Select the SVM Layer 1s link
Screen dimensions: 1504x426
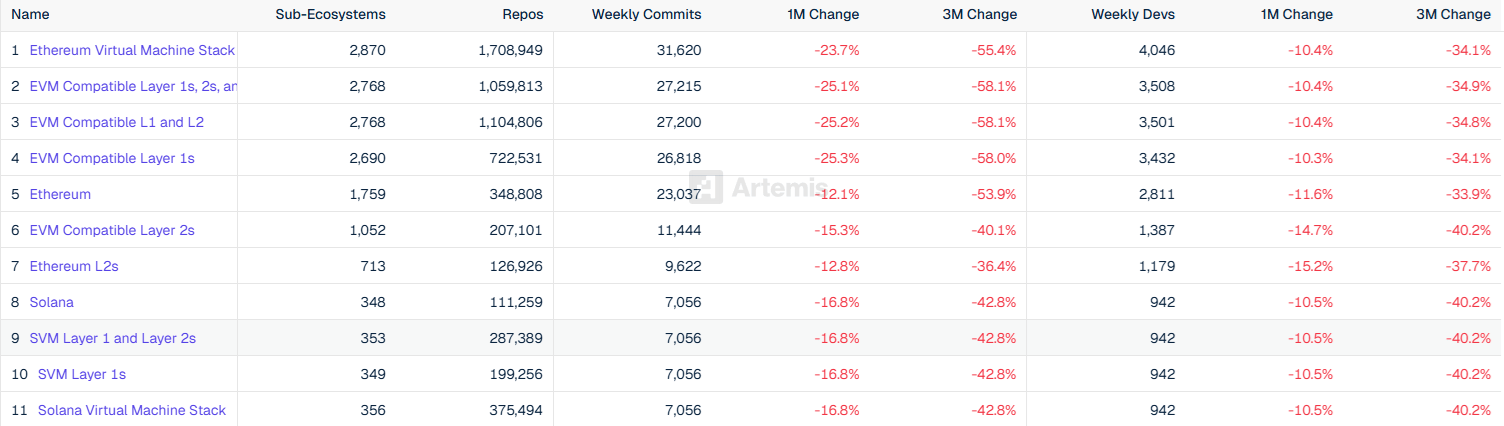(82, 374)
